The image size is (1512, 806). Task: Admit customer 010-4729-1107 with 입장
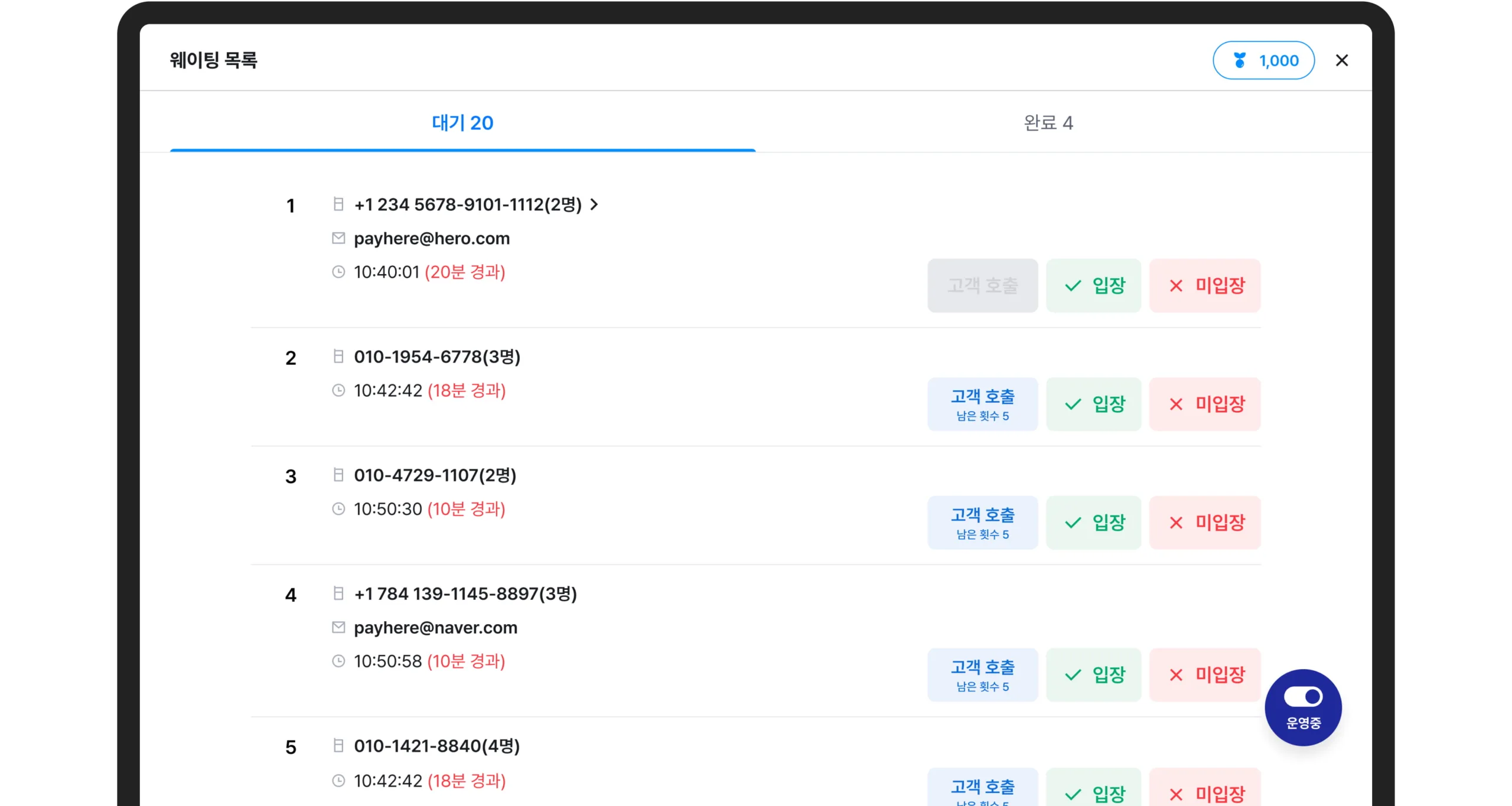[1093, 523]
